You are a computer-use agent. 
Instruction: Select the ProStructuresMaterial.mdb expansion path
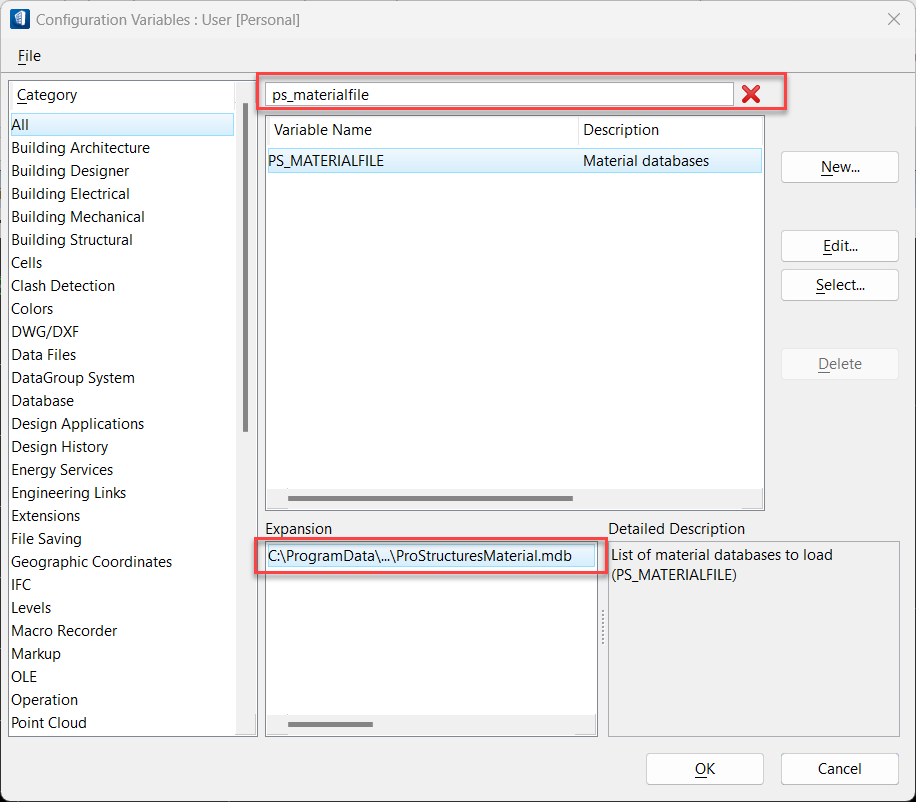click(431, 556)
